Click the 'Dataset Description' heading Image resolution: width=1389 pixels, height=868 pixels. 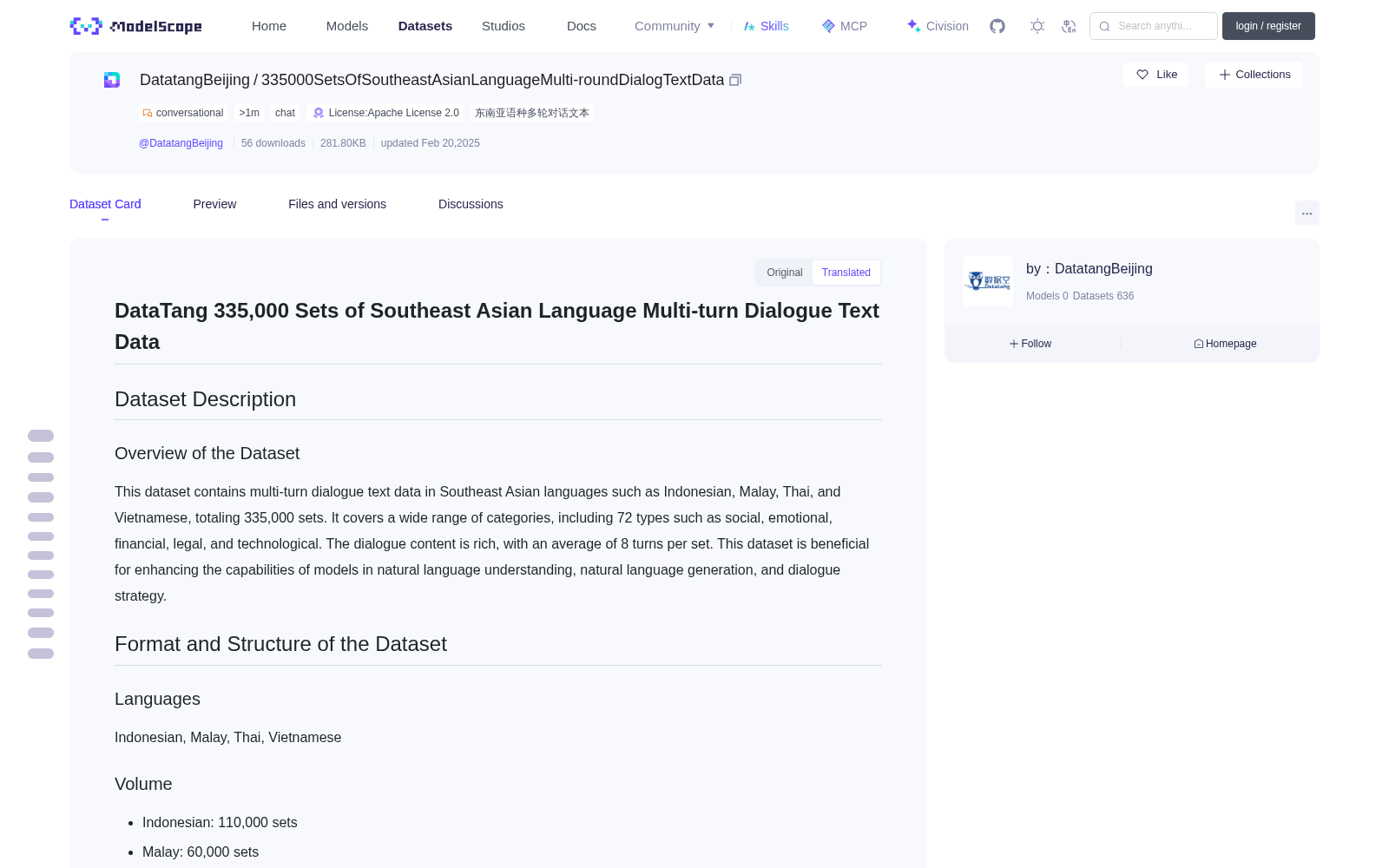[206, 399]
